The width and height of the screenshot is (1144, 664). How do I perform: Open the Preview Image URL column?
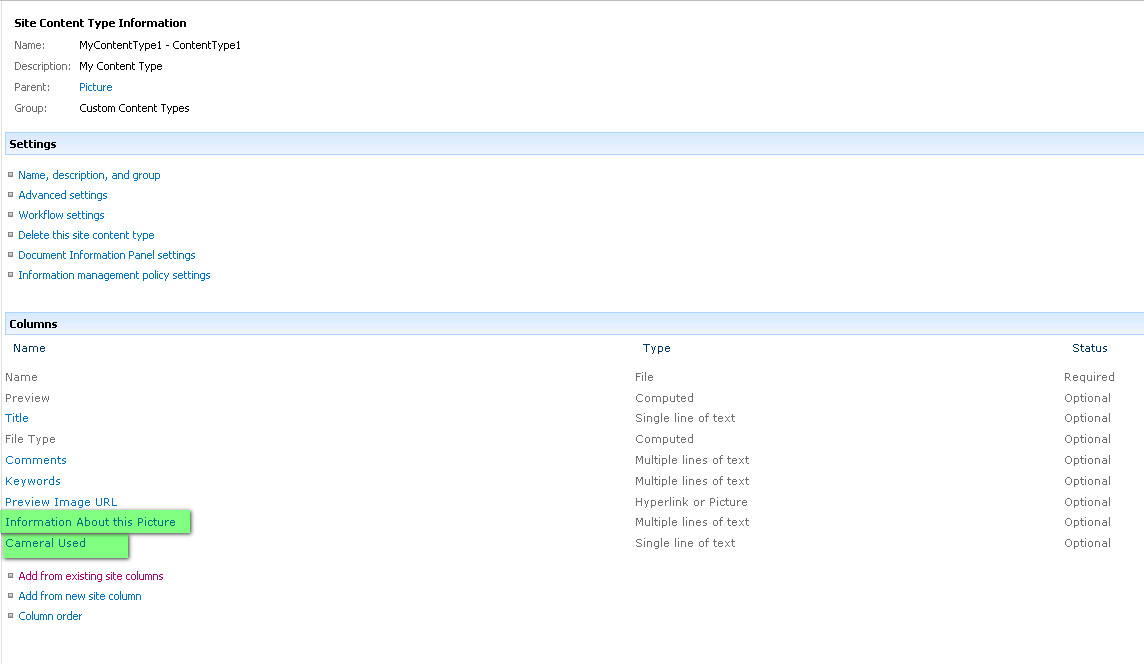coord(61,502)
